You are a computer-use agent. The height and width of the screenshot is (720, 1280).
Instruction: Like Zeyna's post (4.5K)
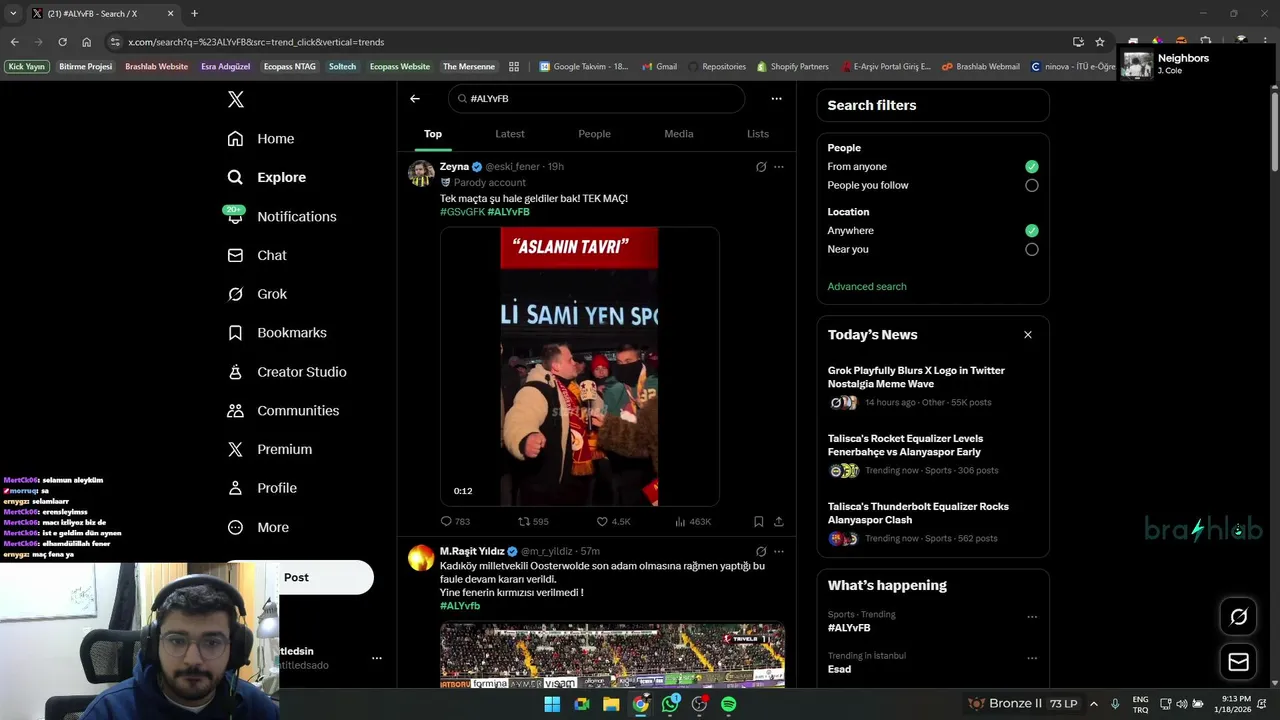tap(613, 521)
